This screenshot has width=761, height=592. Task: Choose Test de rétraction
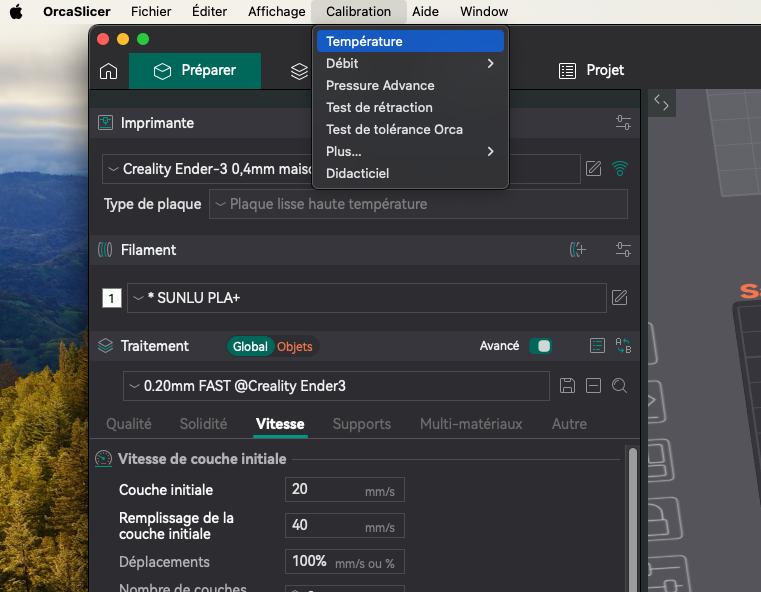411,107
